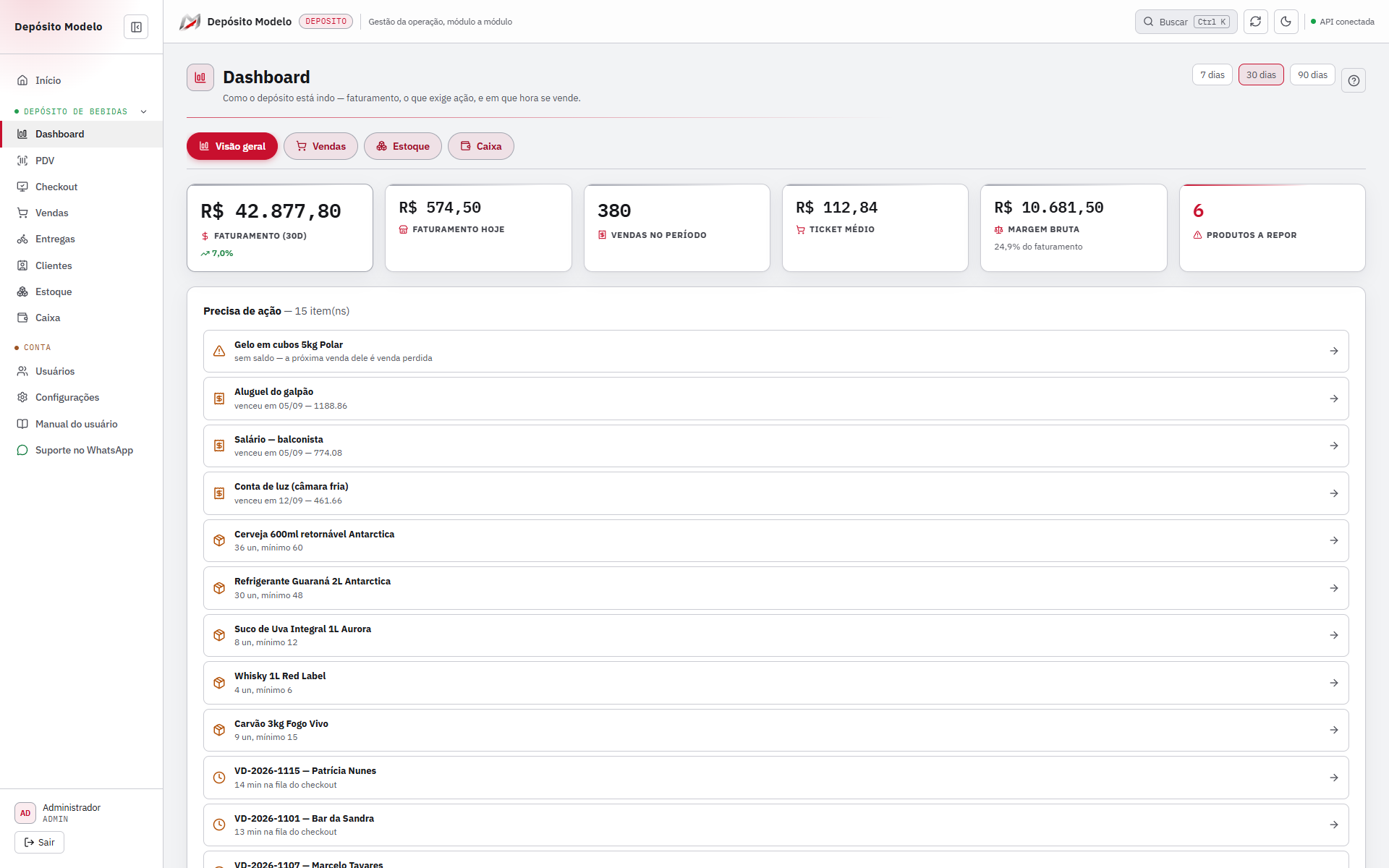Open Suco de Uva Integral 1L arrow
The height and width of the screenshot is (868, 1389).
click(x=1334, y=635)
